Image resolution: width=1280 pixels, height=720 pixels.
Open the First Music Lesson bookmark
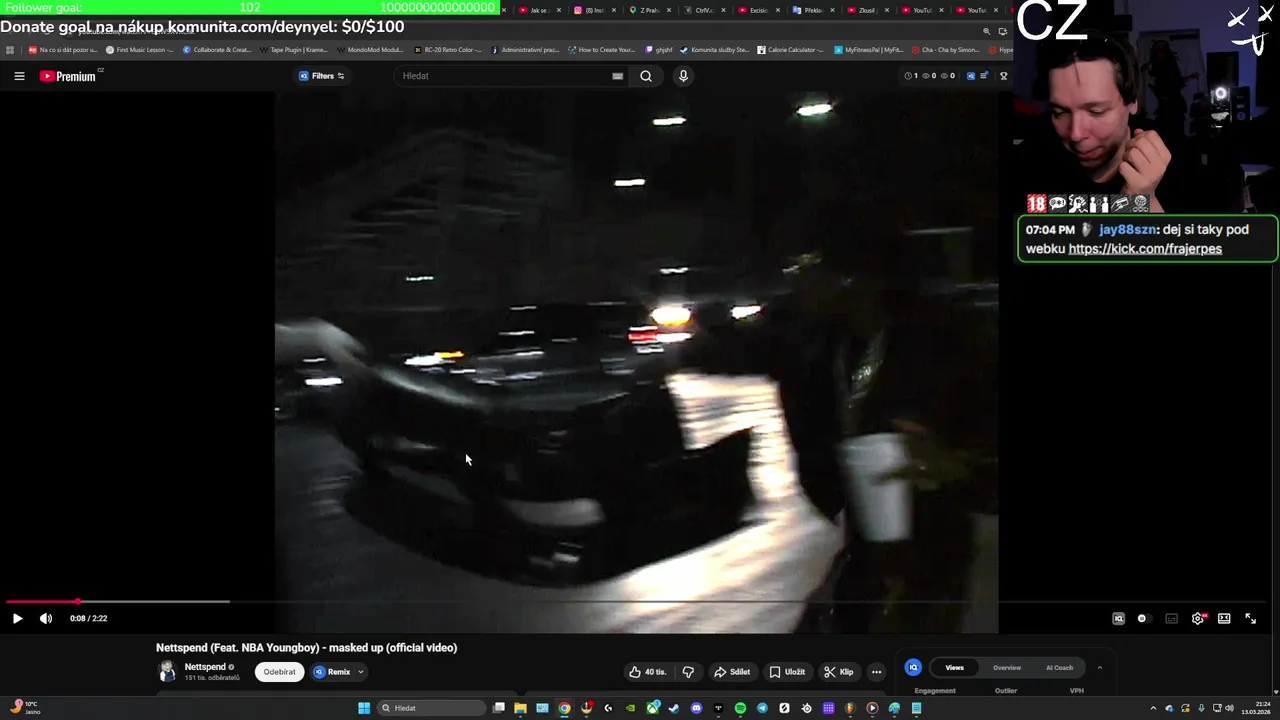(x=139, y=50)
